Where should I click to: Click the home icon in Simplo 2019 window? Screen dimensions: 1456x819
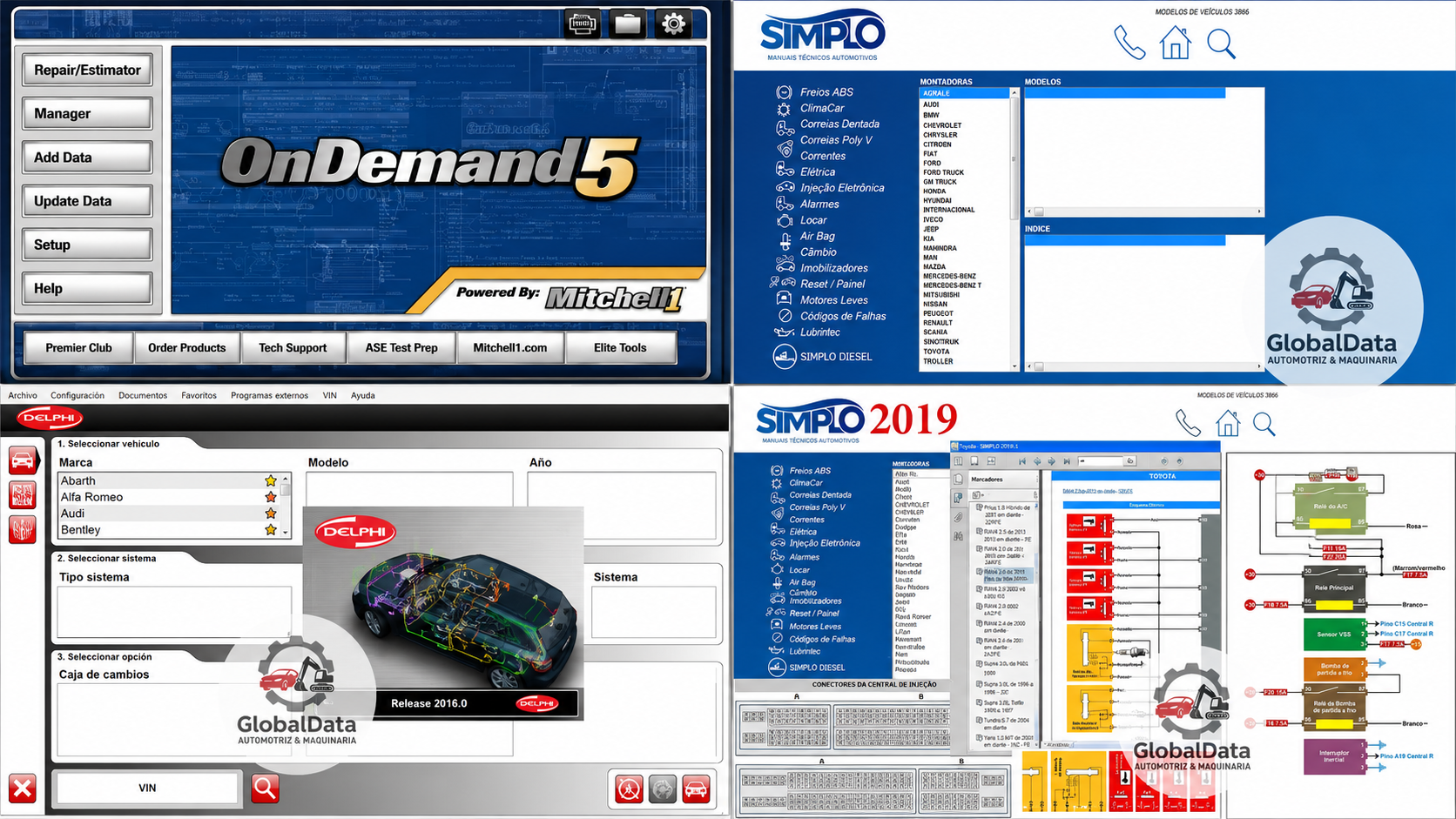1228,424
